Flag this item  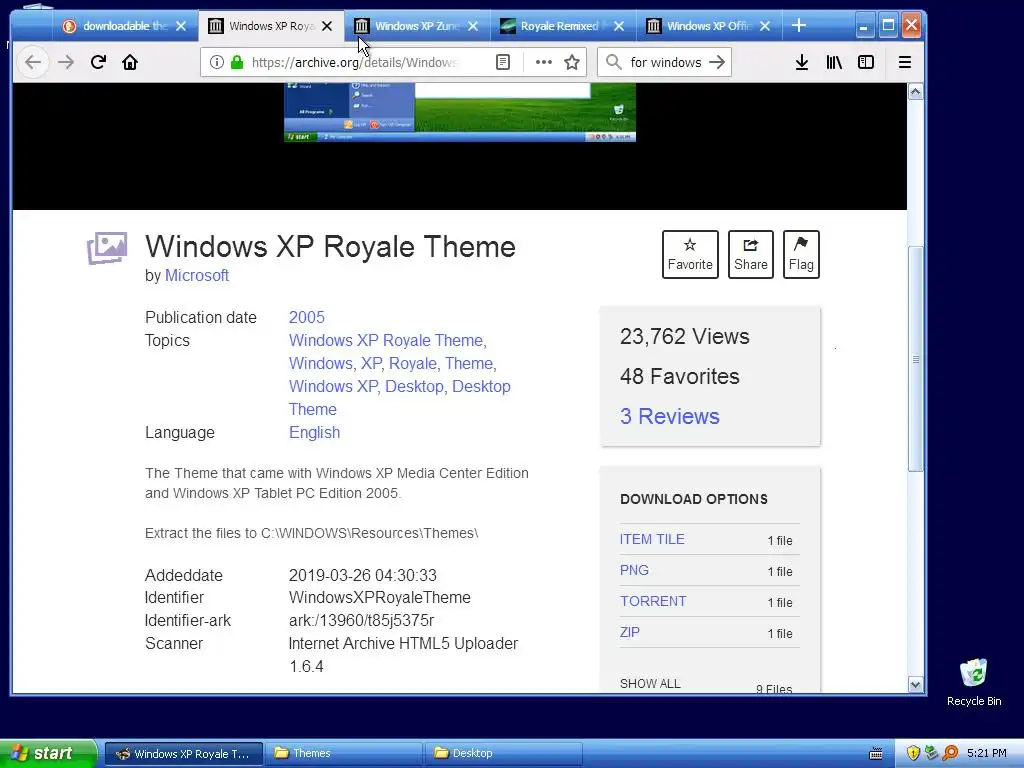tap(801, 254)
